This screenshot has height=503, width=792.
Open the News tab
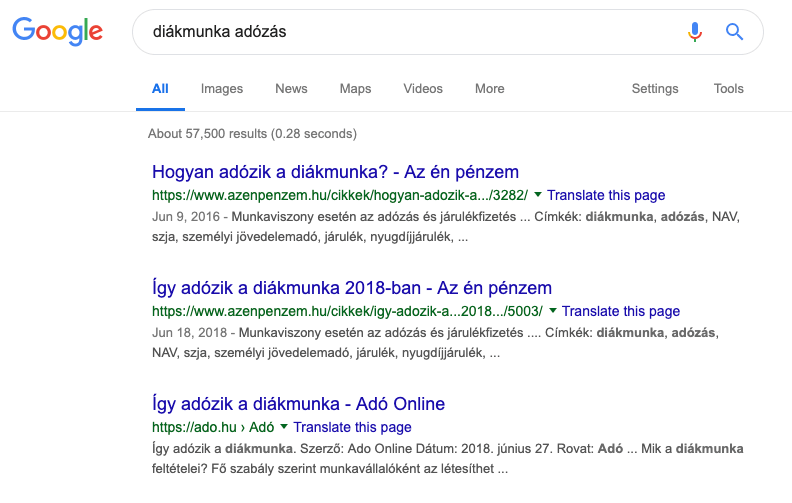pyautogui.click(x=291, y=89)
